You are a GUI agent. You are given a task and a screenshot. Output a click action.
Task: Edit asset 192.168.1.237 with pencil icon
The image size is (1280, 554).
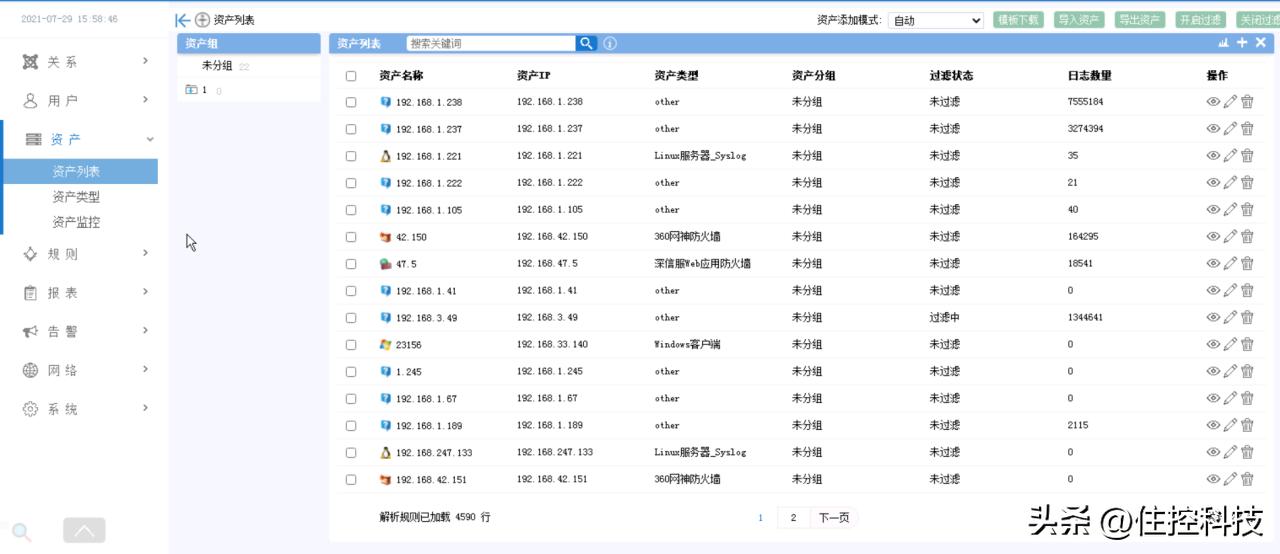coord(1230,128)
